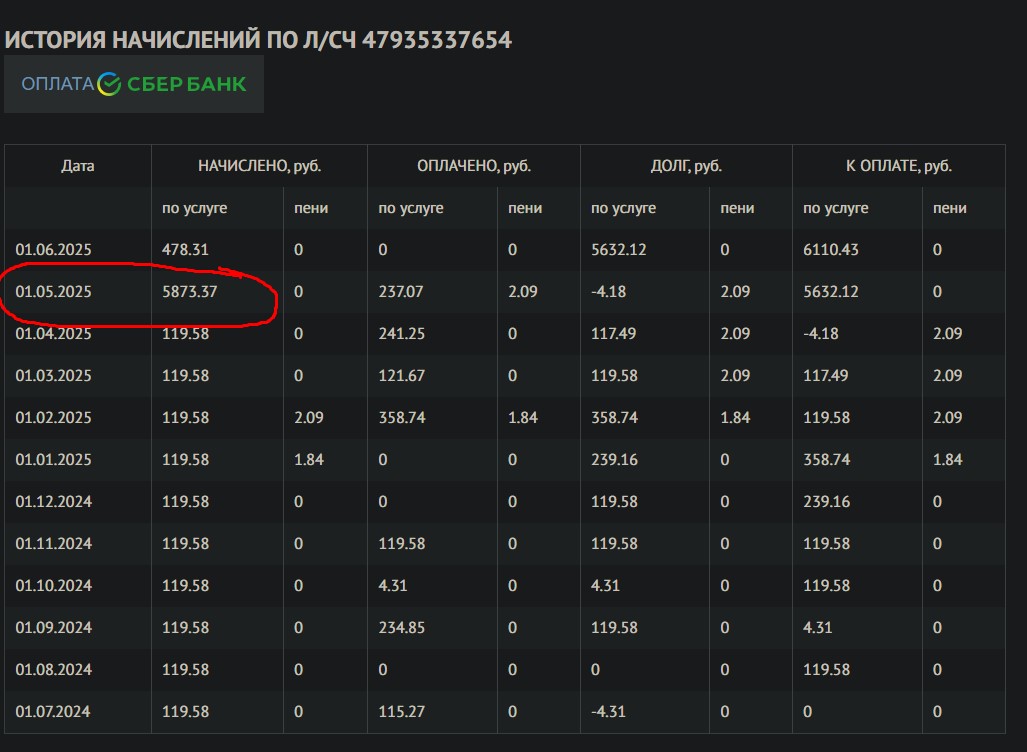
Task: Click the 6110.43 amount due cell
Action: (831, 250)
